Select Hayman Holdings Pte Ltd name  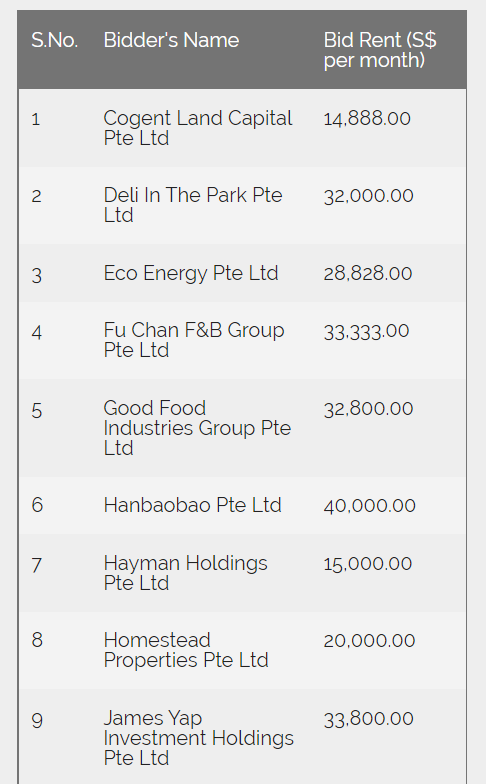coord(186,573)
